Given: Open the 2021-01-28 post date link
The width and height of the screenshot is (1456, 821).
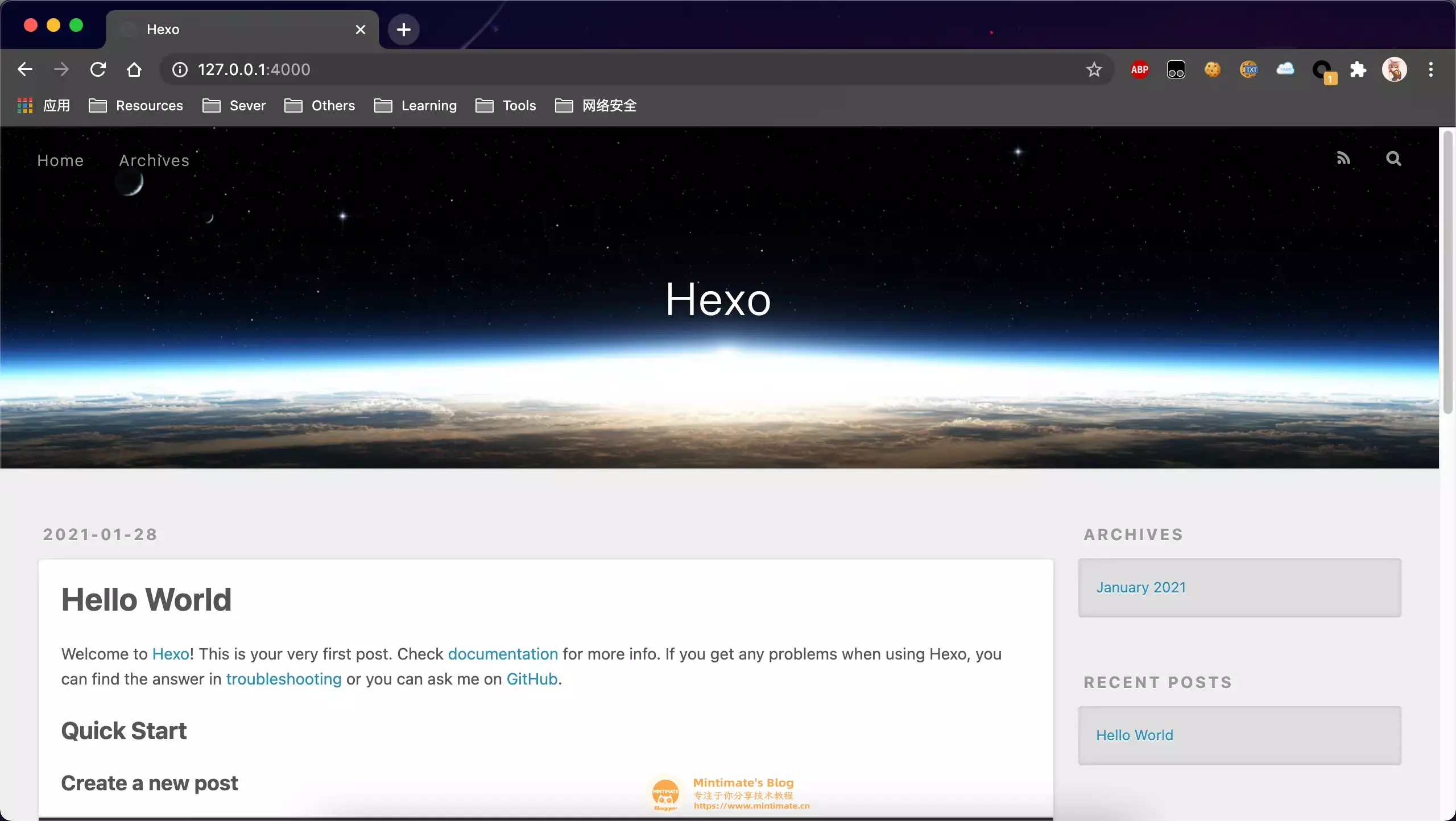Looking at the screenshot, I should (100, 534).
